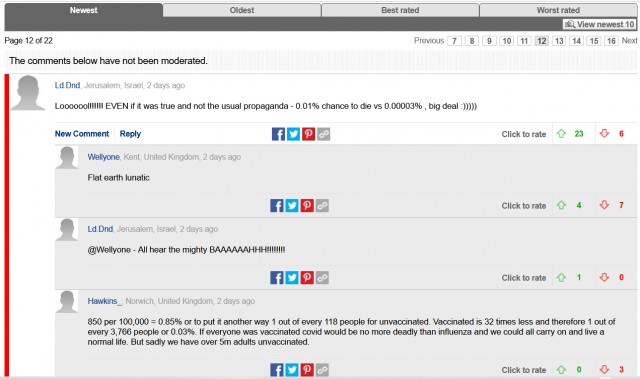Upvote the comment rated 23 up
This screenshot has width=640, height=379.
(x=561, y=133)
